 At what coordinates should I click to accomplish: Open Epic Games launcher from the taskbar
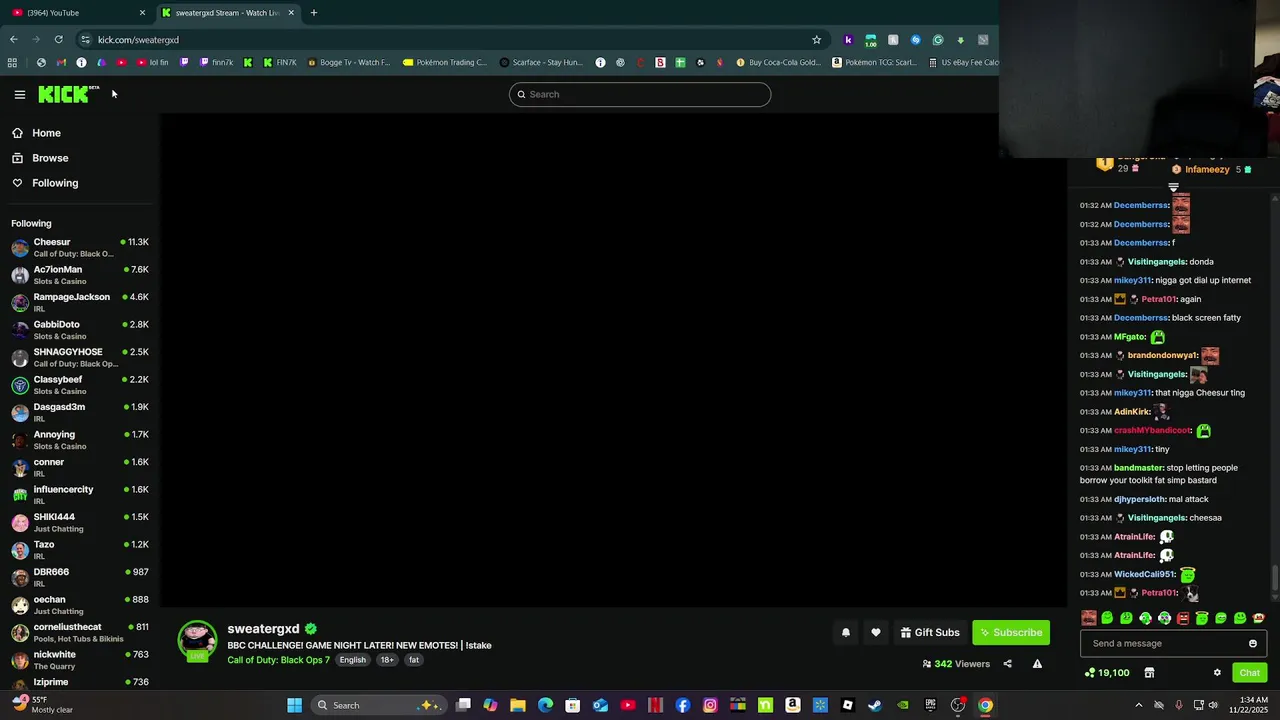930,705
